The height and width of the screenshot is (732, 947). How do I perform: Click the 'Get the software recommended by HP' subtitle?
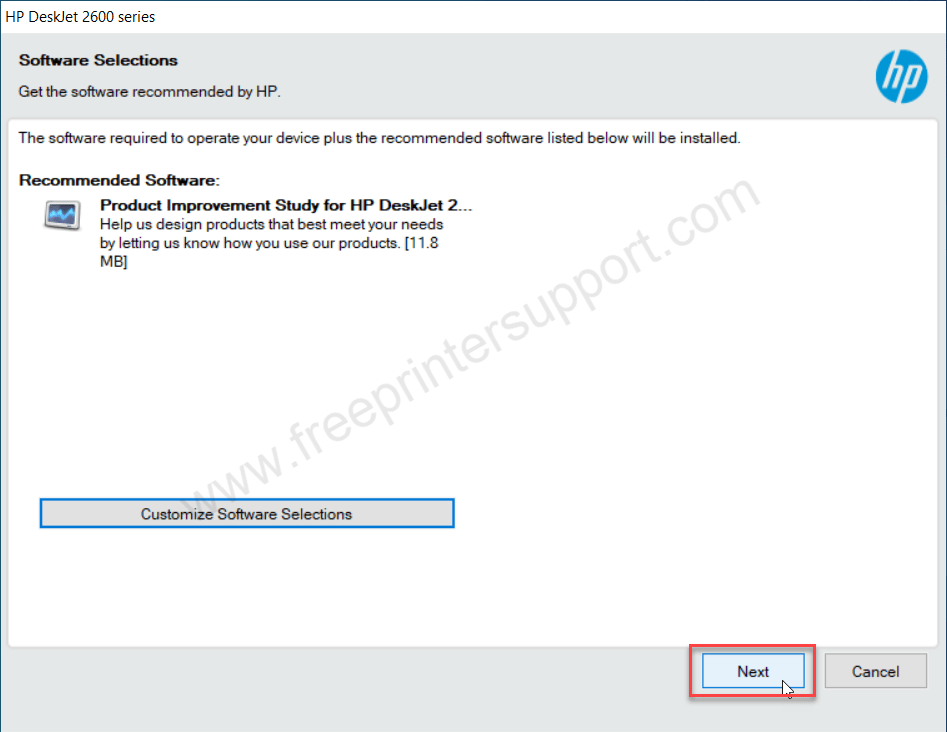pos(149,92)
